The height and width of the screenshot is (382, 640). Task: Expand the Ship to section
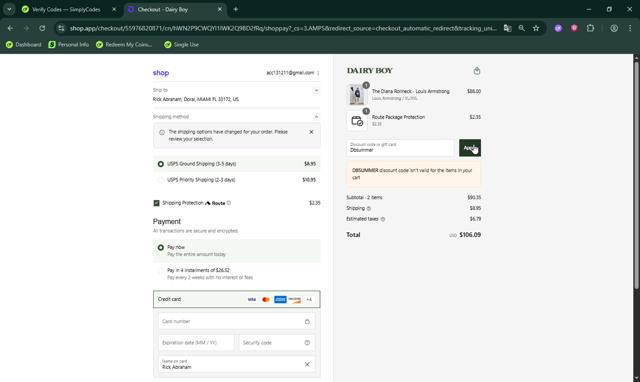[316, 90]
